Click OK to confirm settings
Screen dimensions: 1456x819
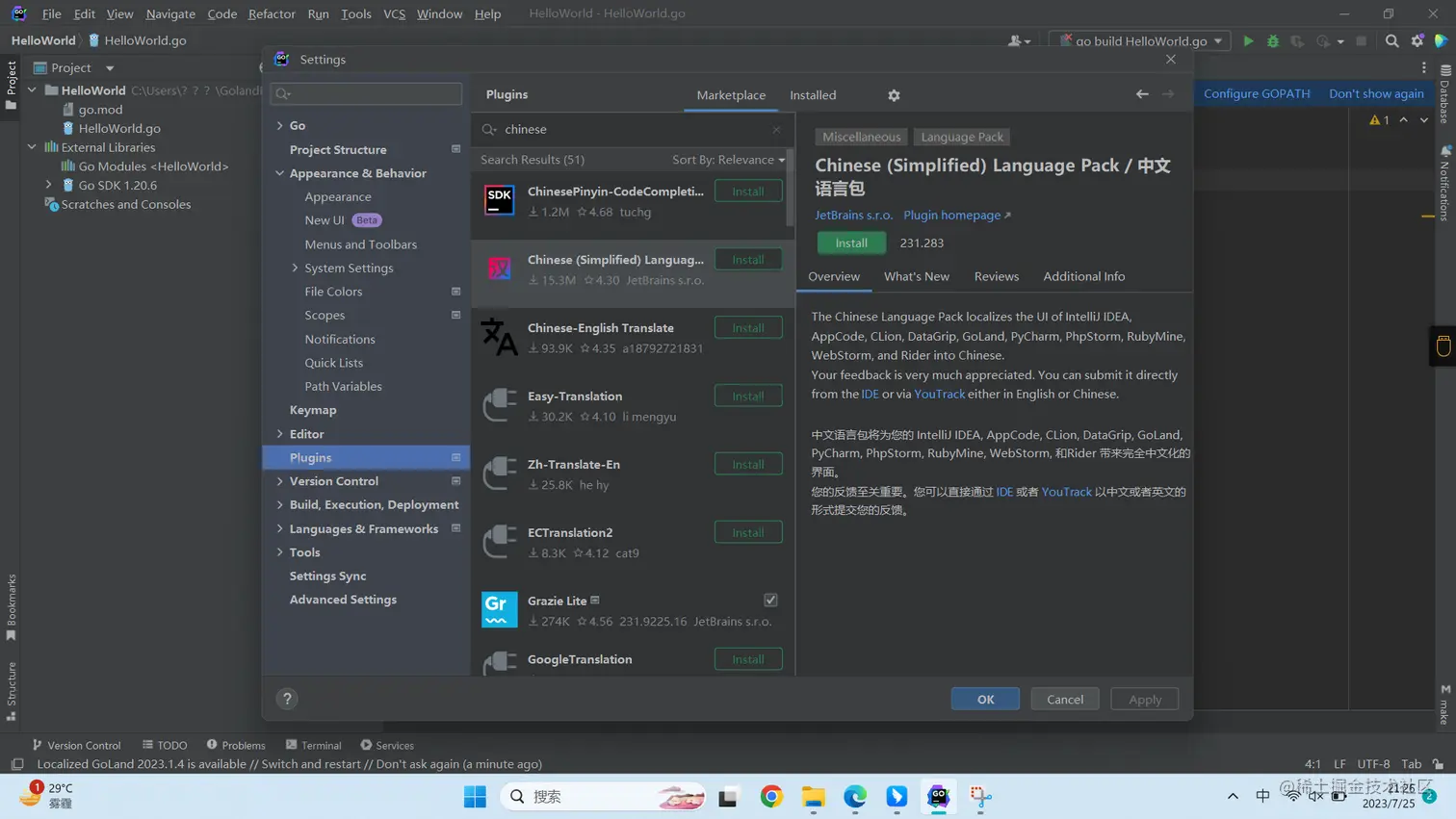[x=985, y=700]
